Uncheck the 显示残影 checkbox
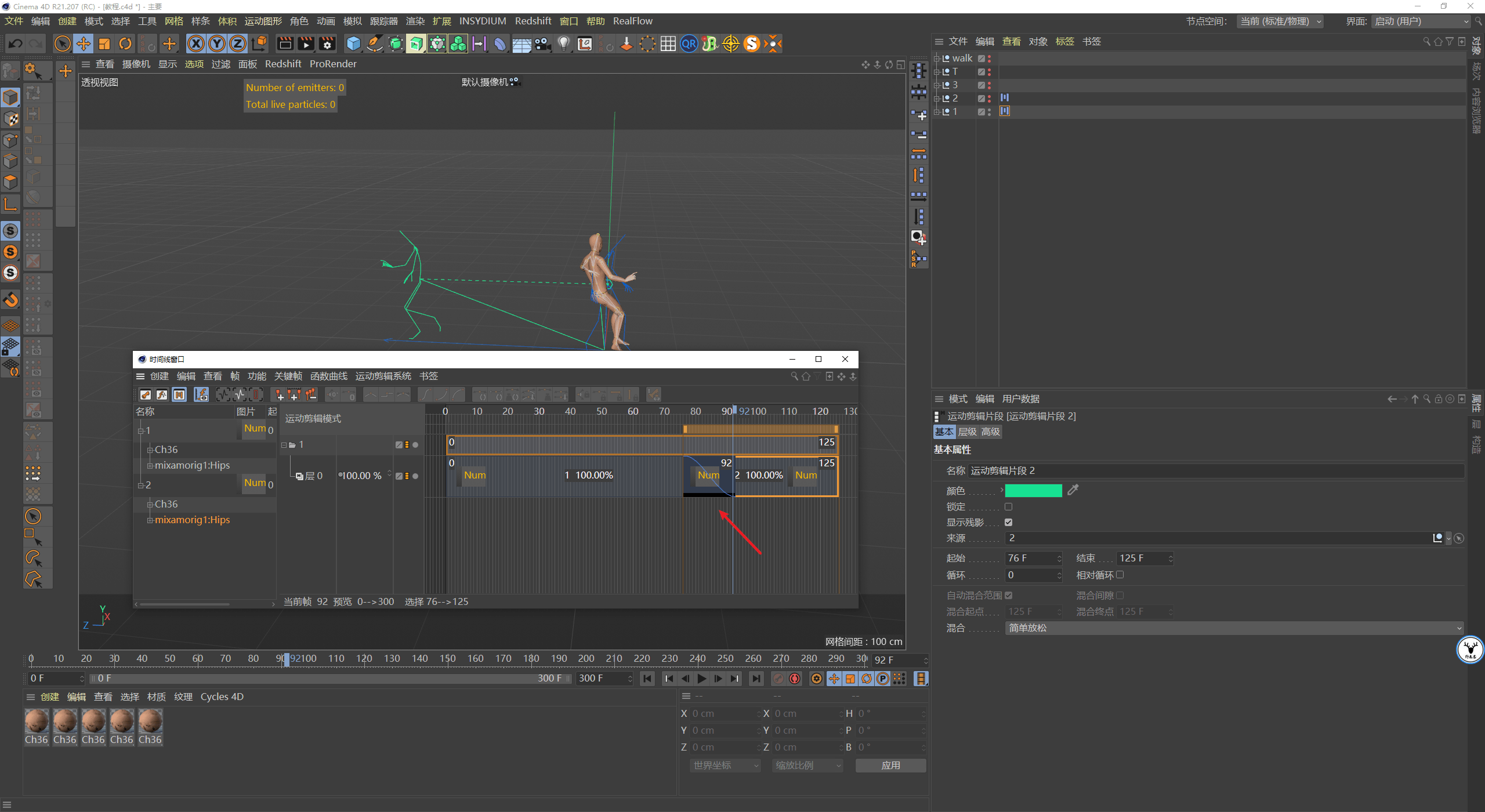The height and width of the screenshot is (812, 1485). pos(1009,522)
